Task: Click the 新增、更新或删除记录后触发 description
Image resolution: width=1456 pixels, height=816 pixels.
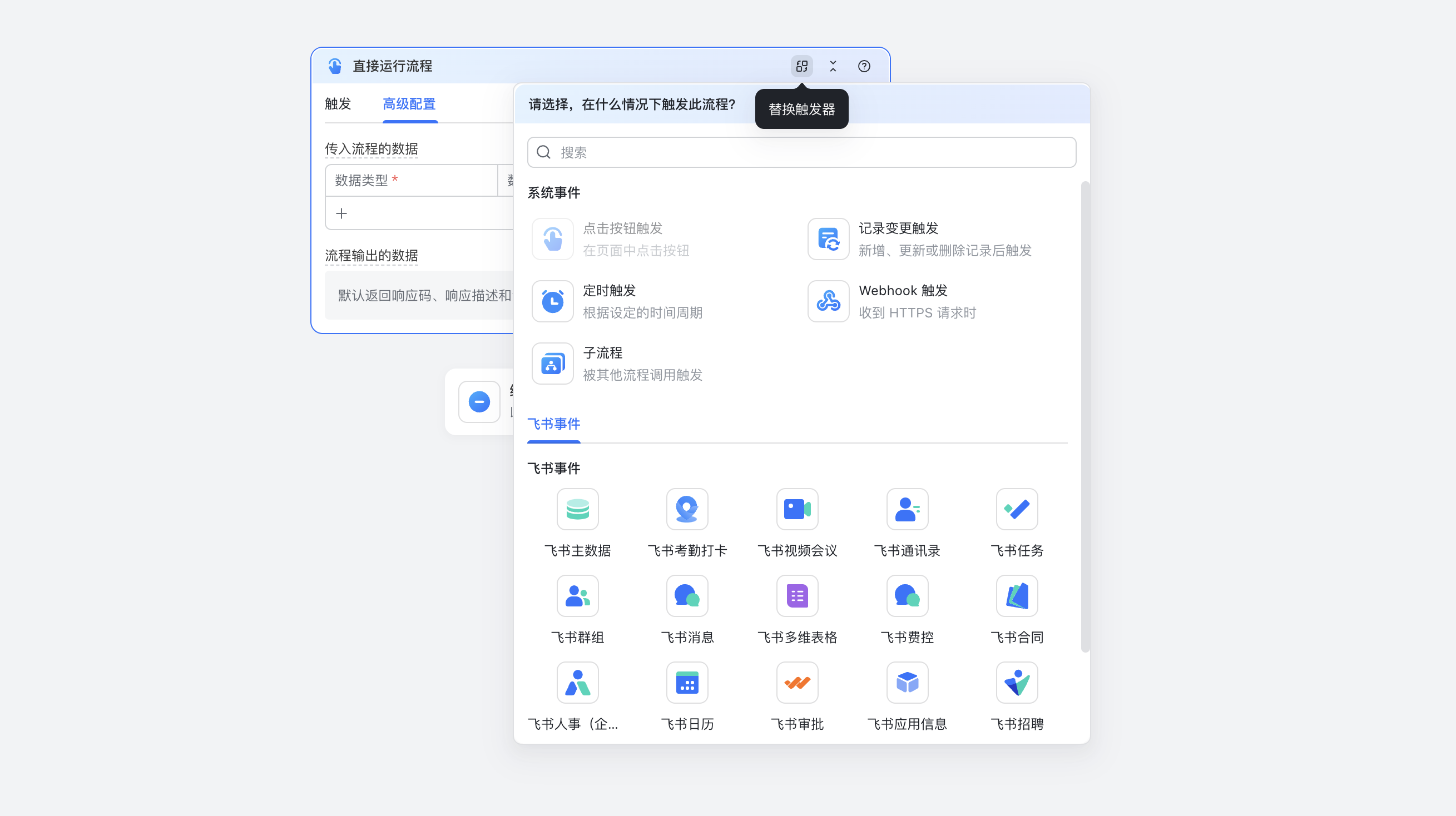Action: click(x=945, y=250)
